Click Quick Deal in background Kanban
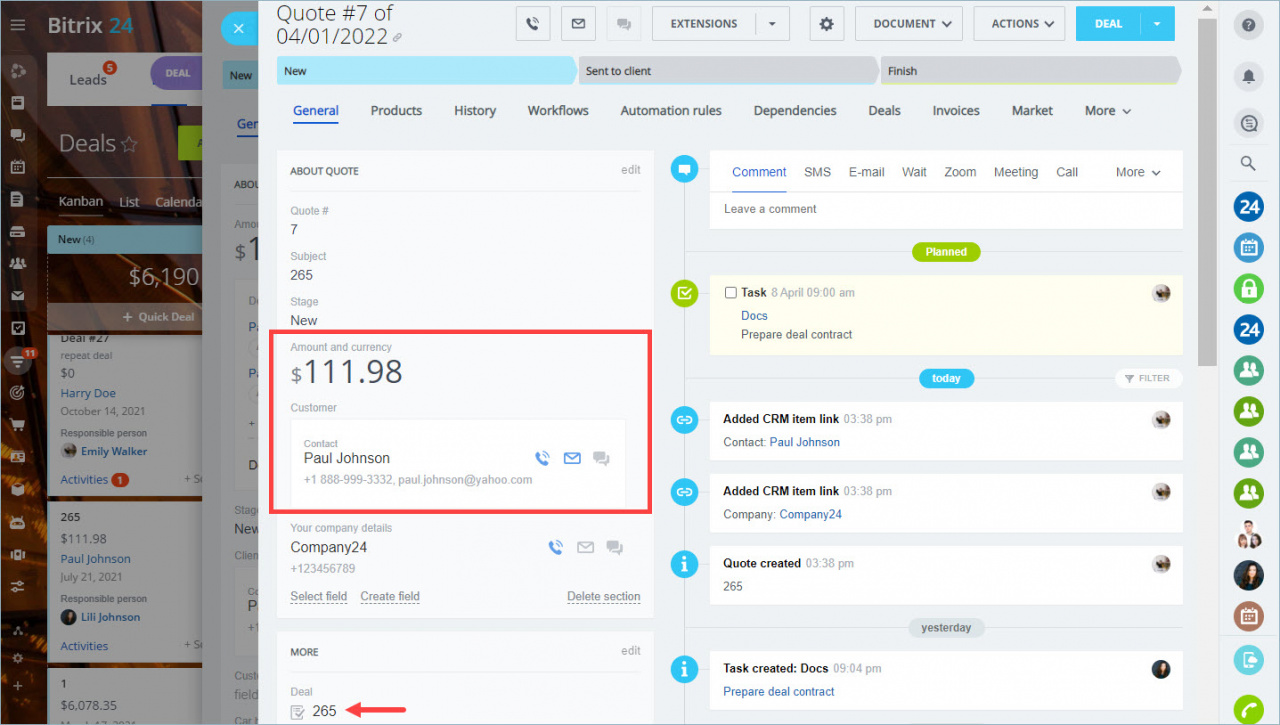Viewport: 1280px width, 725px height. tap(160, 317)
